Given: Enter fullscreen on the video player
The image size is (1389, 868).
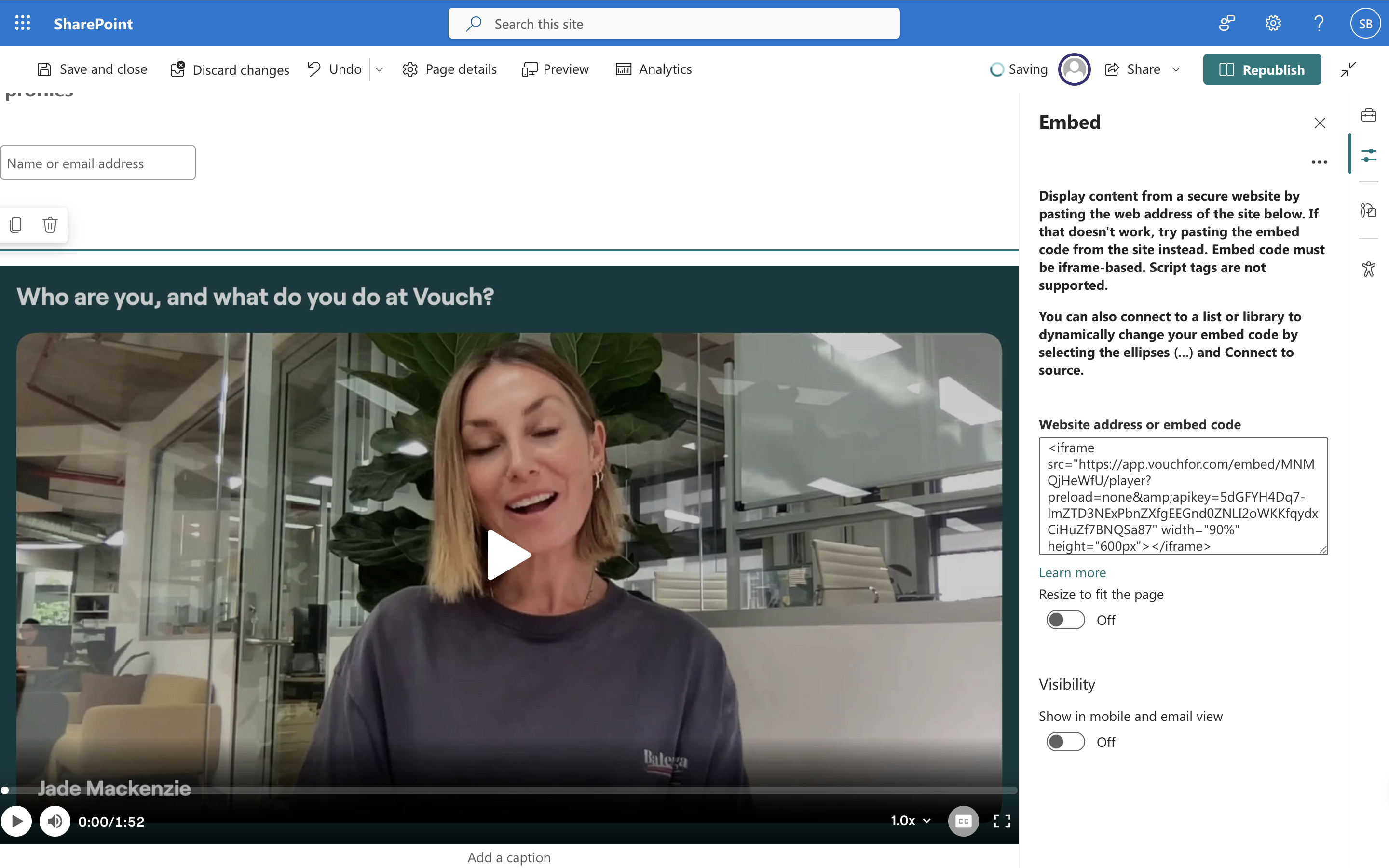Looking at the screenshot, I should (x=1002, y=821).
